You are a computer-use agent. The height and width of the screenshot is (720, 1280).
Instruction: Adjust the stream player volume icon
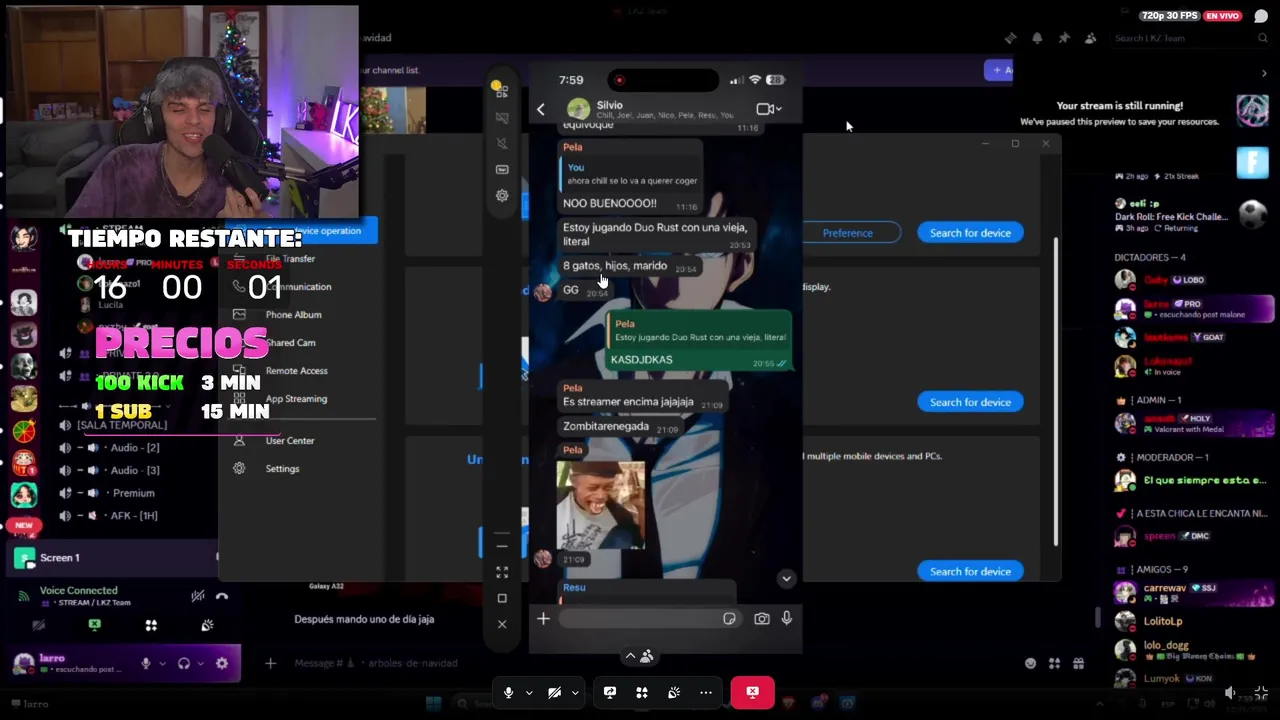point(1230,692)
